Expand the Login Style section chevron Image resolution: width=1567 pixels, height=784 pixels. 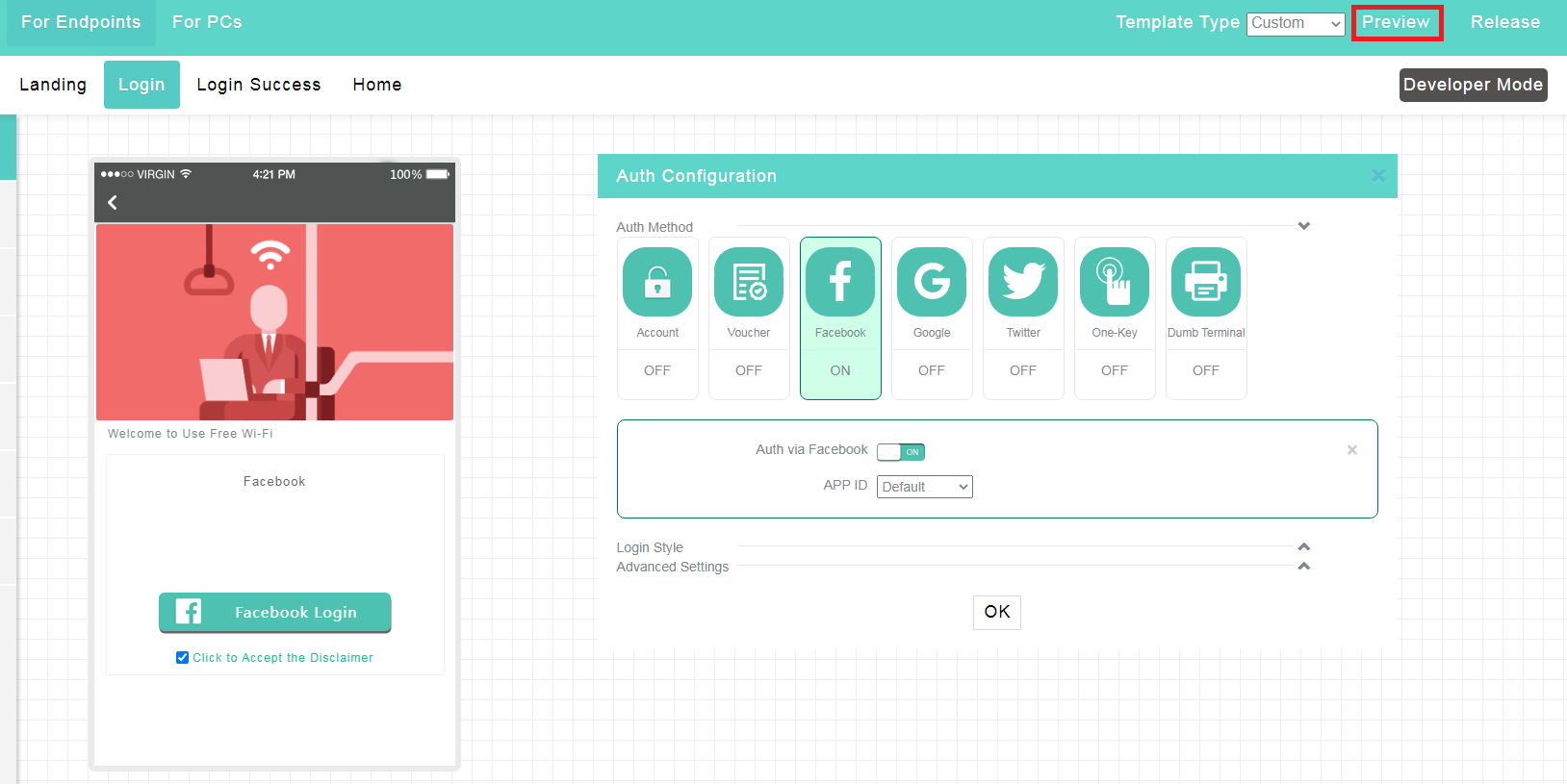pyautogui.click(x=1304, y=546)
